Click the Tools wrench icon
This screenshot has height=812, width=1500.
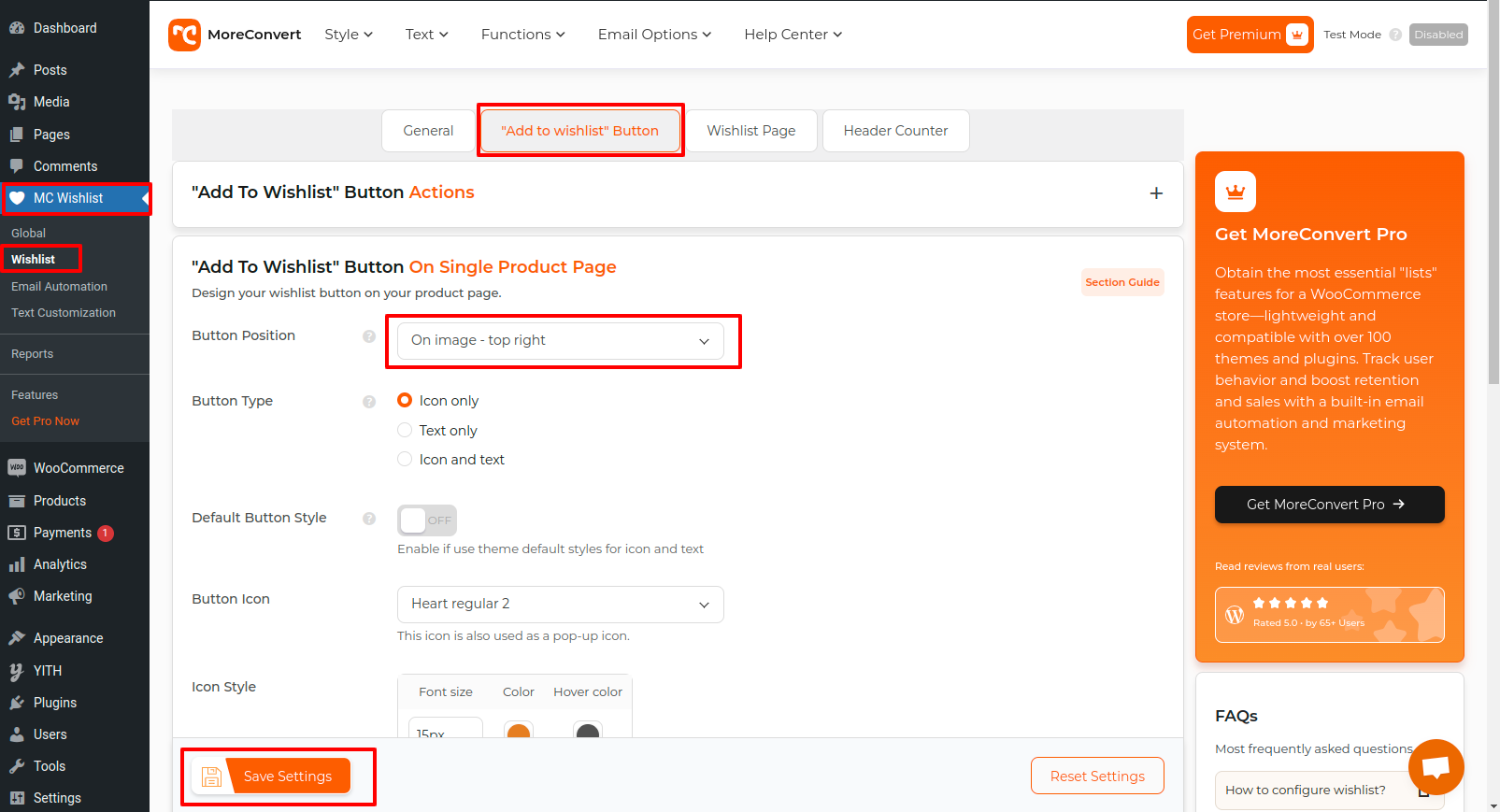pyautogui.click(x=17, y=766)
